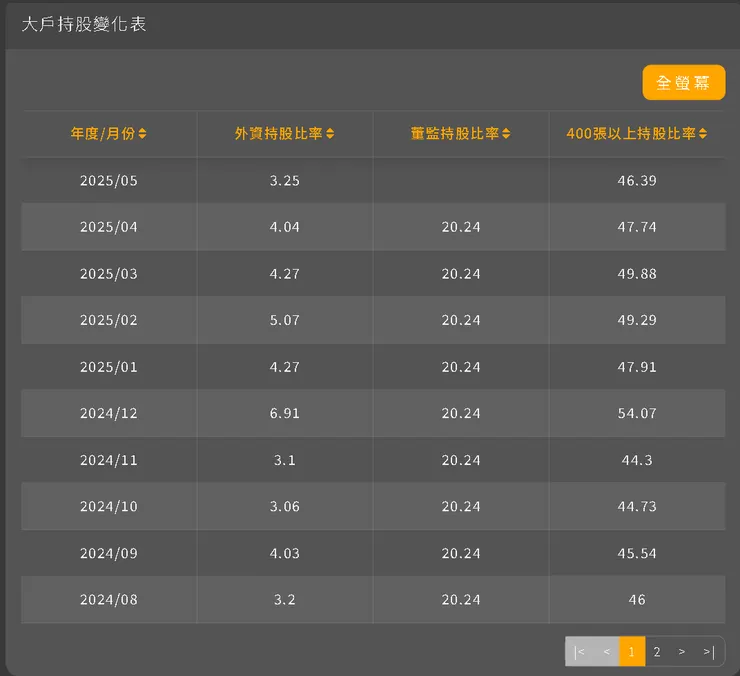The image size is (740, 676).
Task: Select the 2025/04 date cell
Action: [x=109, y=227]
